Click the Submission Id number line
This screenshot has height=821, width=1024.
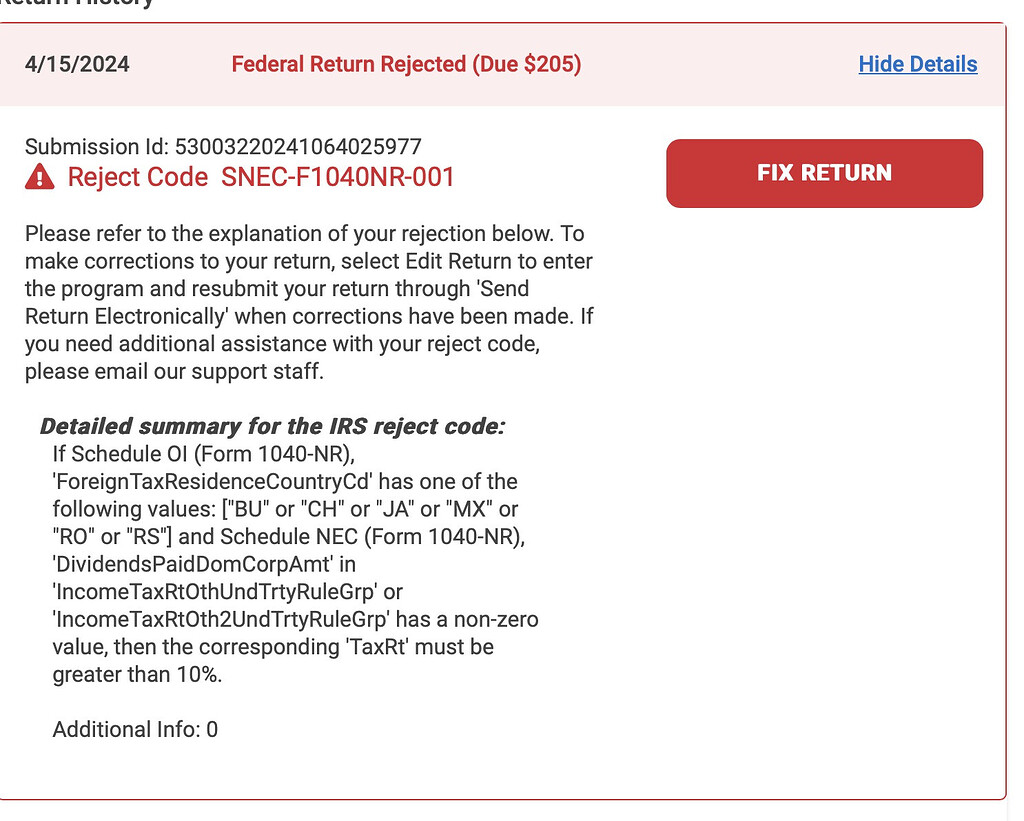click(x=223, y=147)
